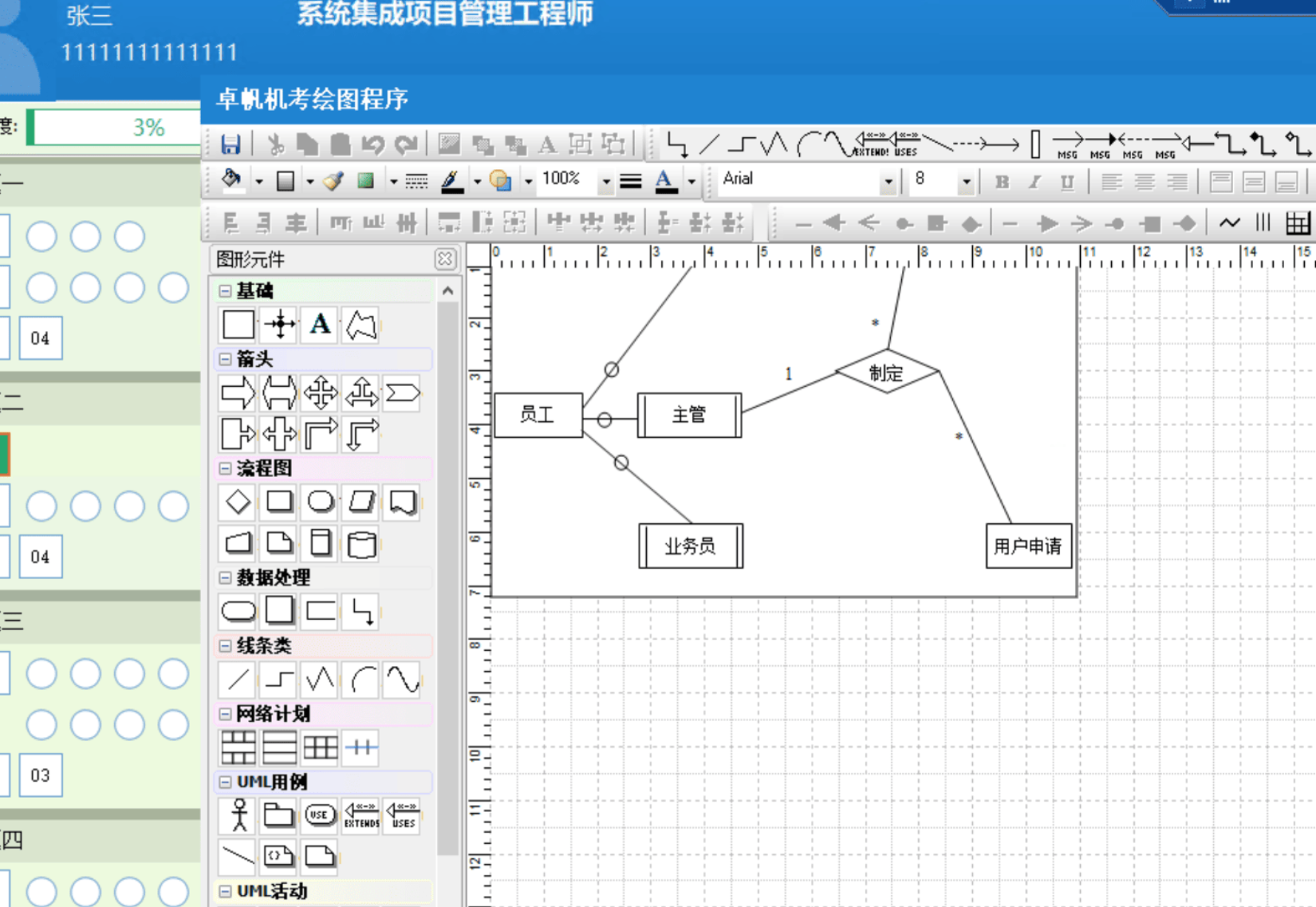Select first radio option in section 三
The height and width of the screenshot is (907, 1316).
(41, 674)
